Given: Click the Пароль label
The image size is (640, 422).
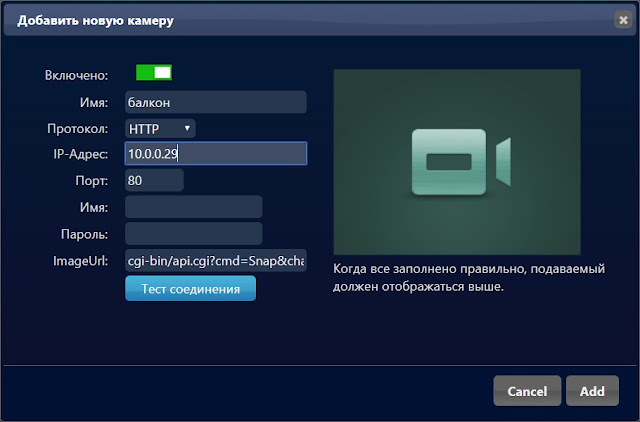Looking at the screenshot, I should (84, 234).
